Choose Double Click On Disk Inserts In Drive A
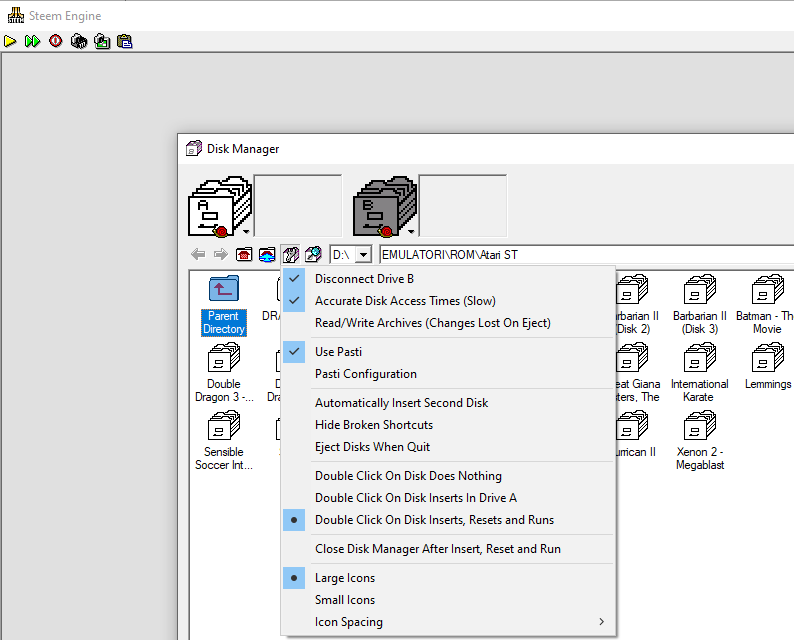794x640 pixels. [x=448, y=498]
